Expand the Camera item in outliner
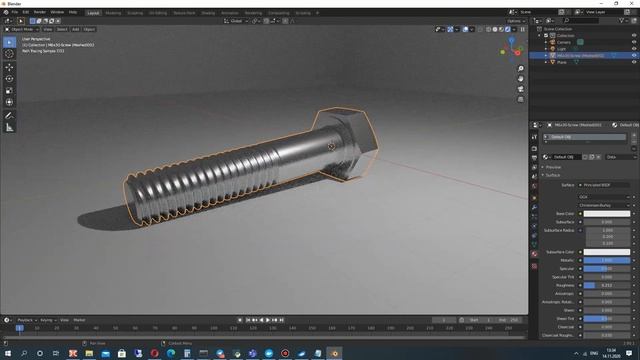 tap(546, 42)
